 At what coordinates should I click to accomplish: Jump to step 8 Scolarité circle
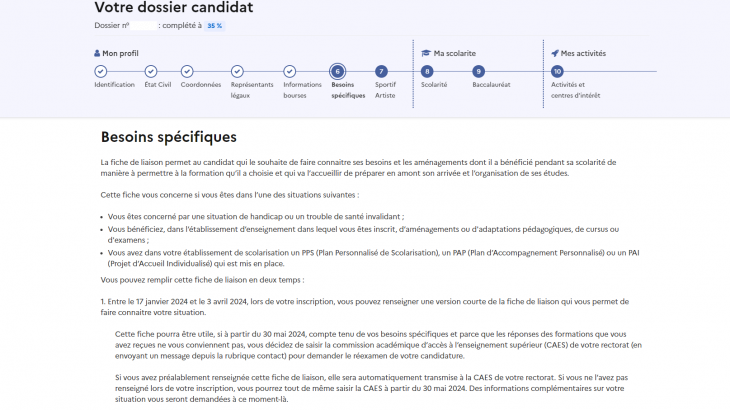[427, 71]
